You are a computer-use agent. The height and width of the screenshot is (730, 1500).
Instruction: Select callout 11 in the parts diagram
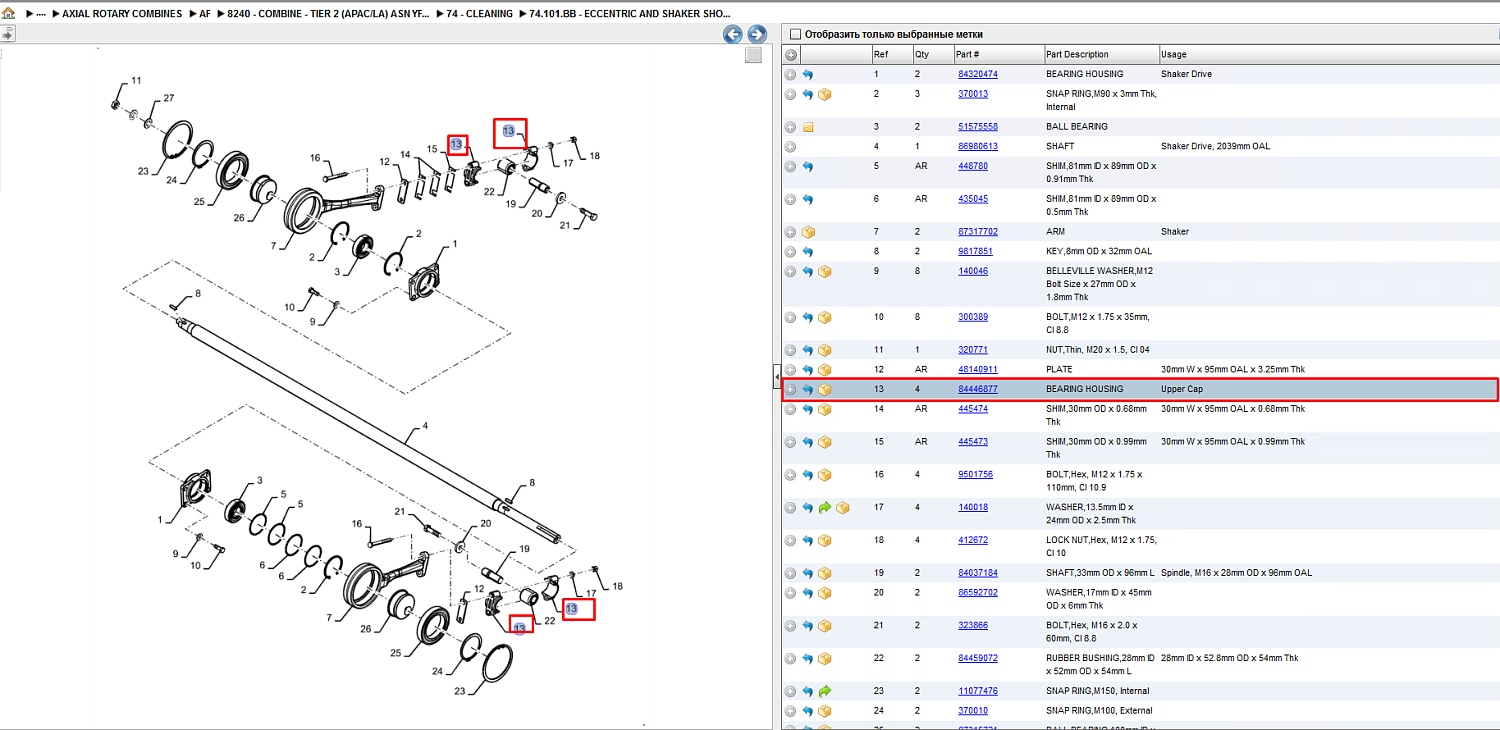click(136, 81)
